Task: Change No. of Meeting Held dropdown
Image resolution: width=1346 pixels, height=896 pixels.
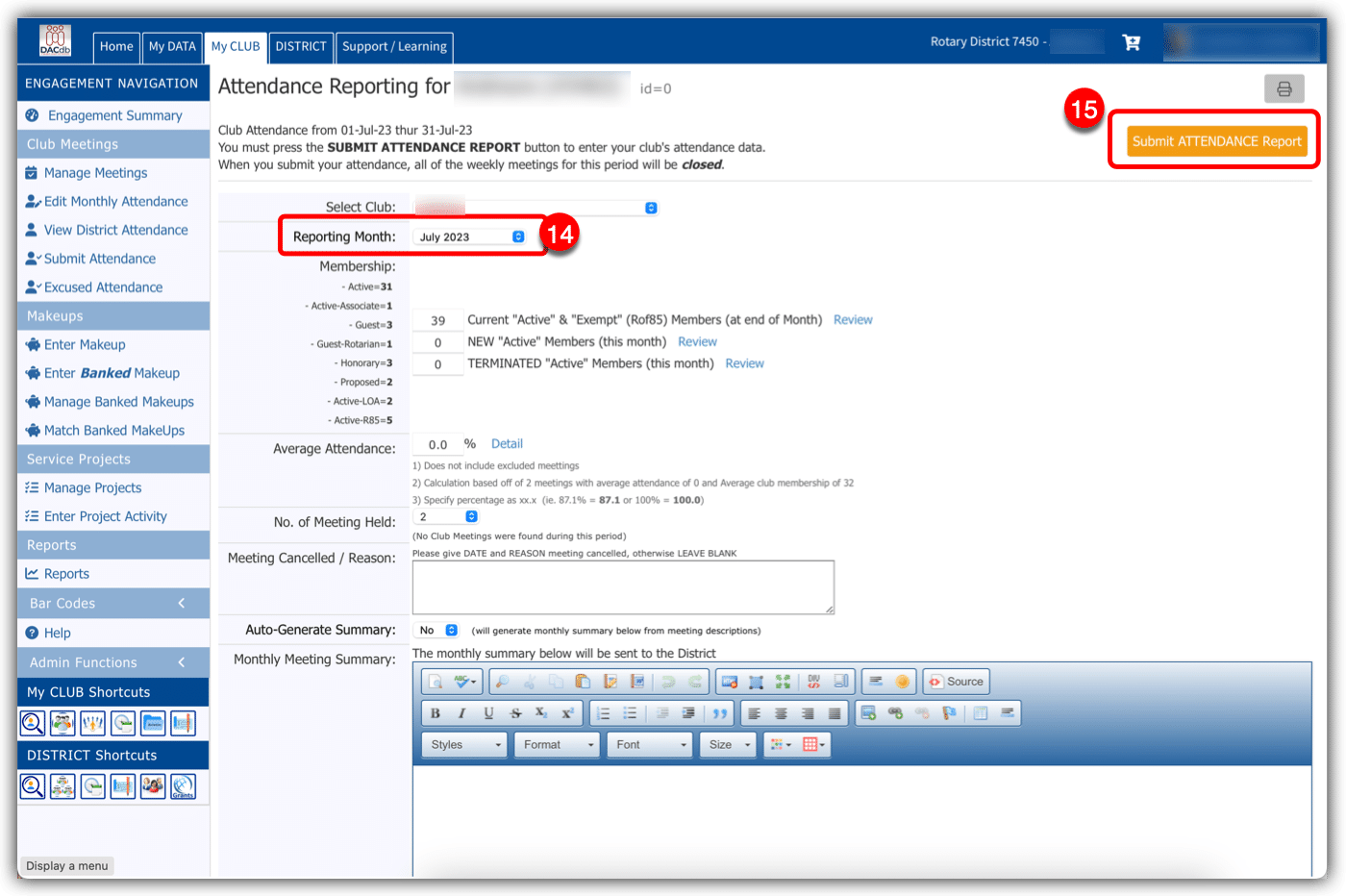Action: click(x=446, y=516)
